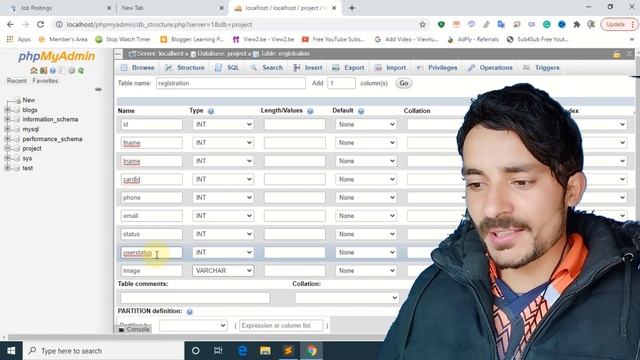Open the Import tab

[x=391, y=68]
